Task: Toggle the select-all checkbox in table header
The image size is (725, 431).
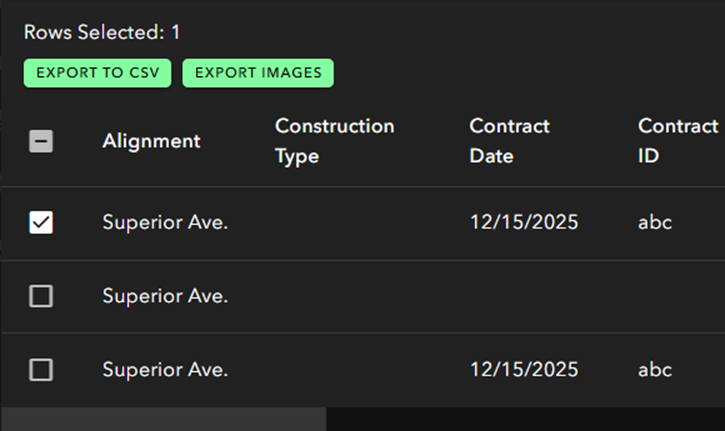Action: 41,141
